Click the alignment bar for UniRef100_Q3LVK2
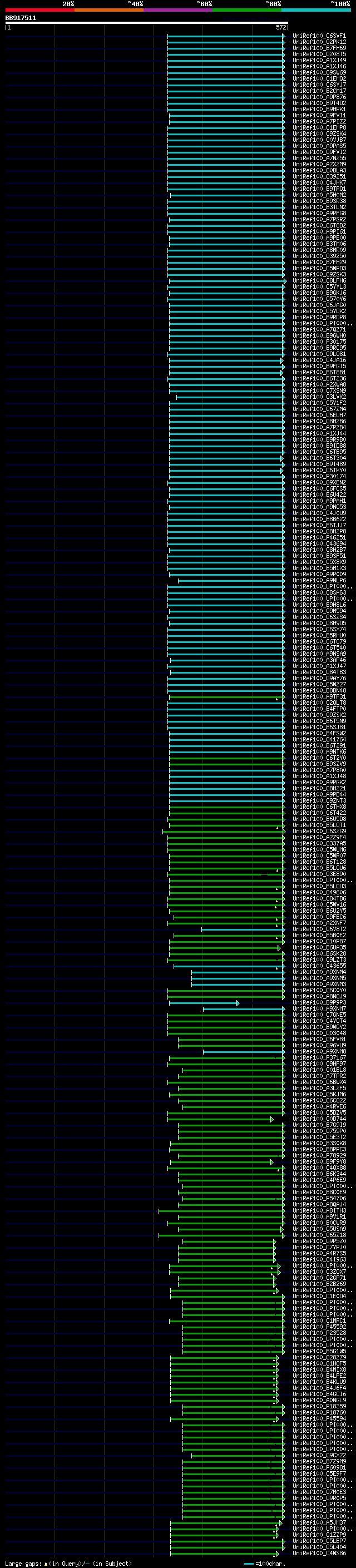 tap(230, 398)
